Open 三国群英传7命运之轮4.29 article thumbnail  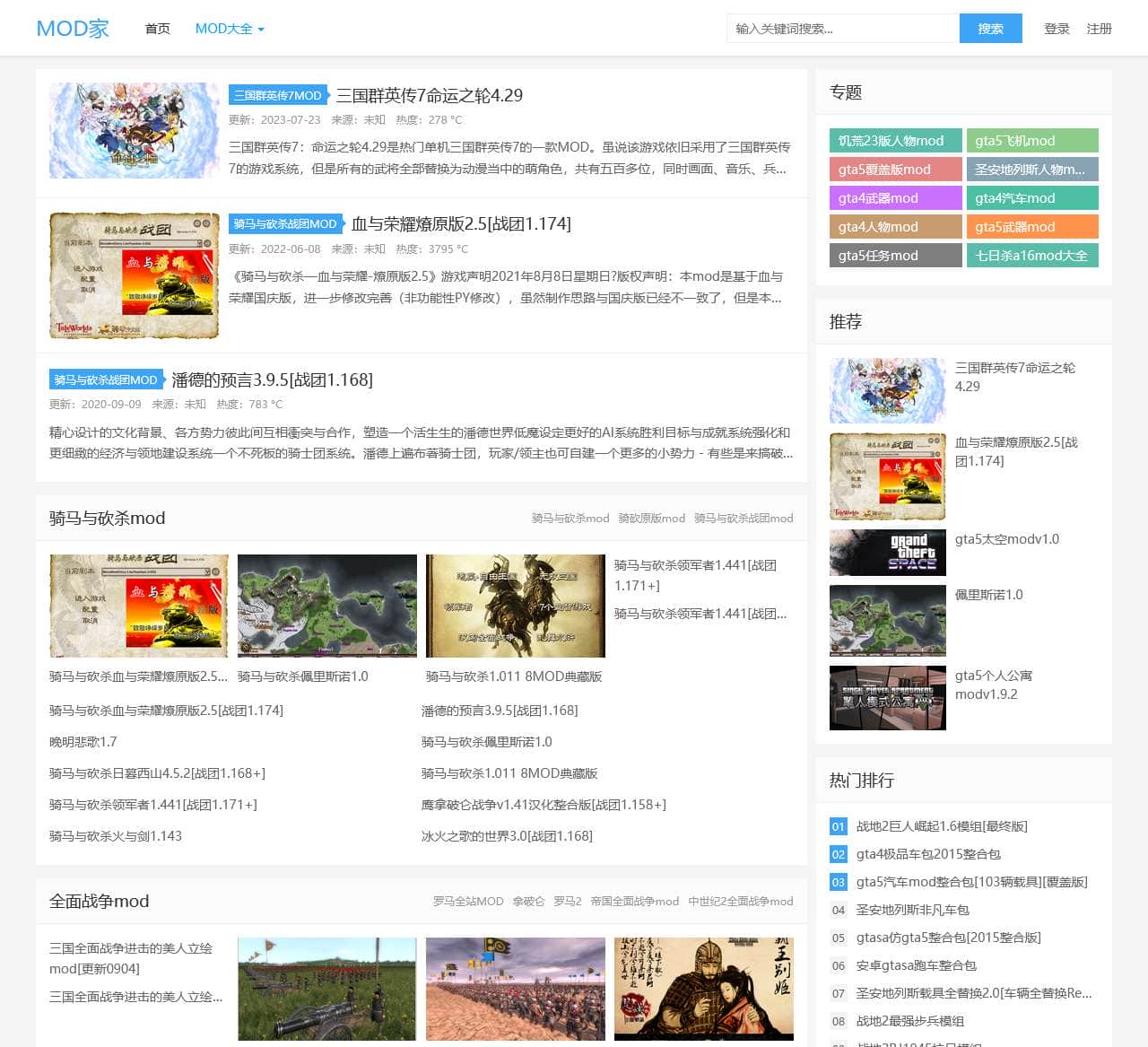135,130
